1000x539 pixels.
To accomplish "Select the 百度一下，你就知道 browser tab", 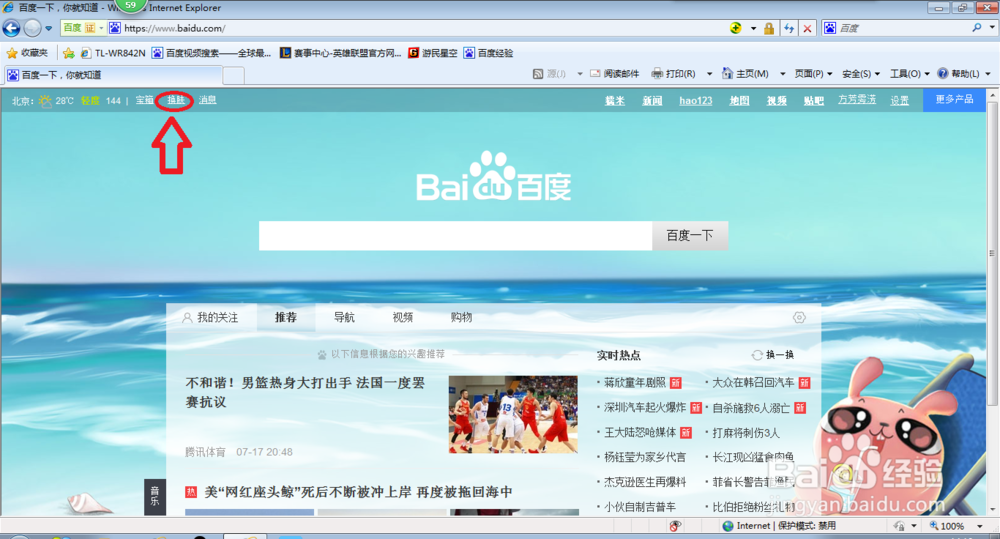I will point(113,75).
